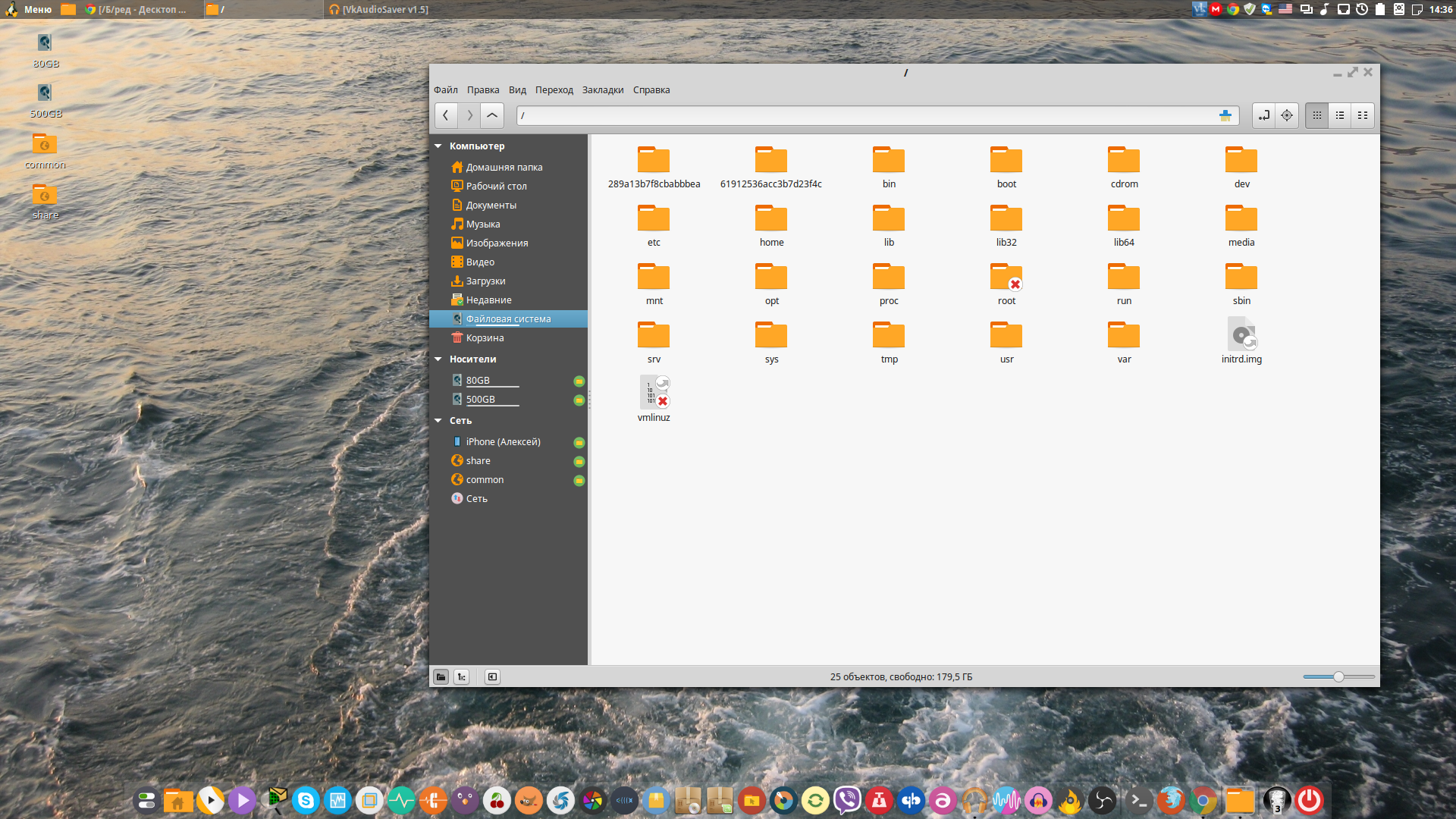Go back with the left arrow button
The width and height of the screenshot is (1456, 819).
tap(446, 115)
